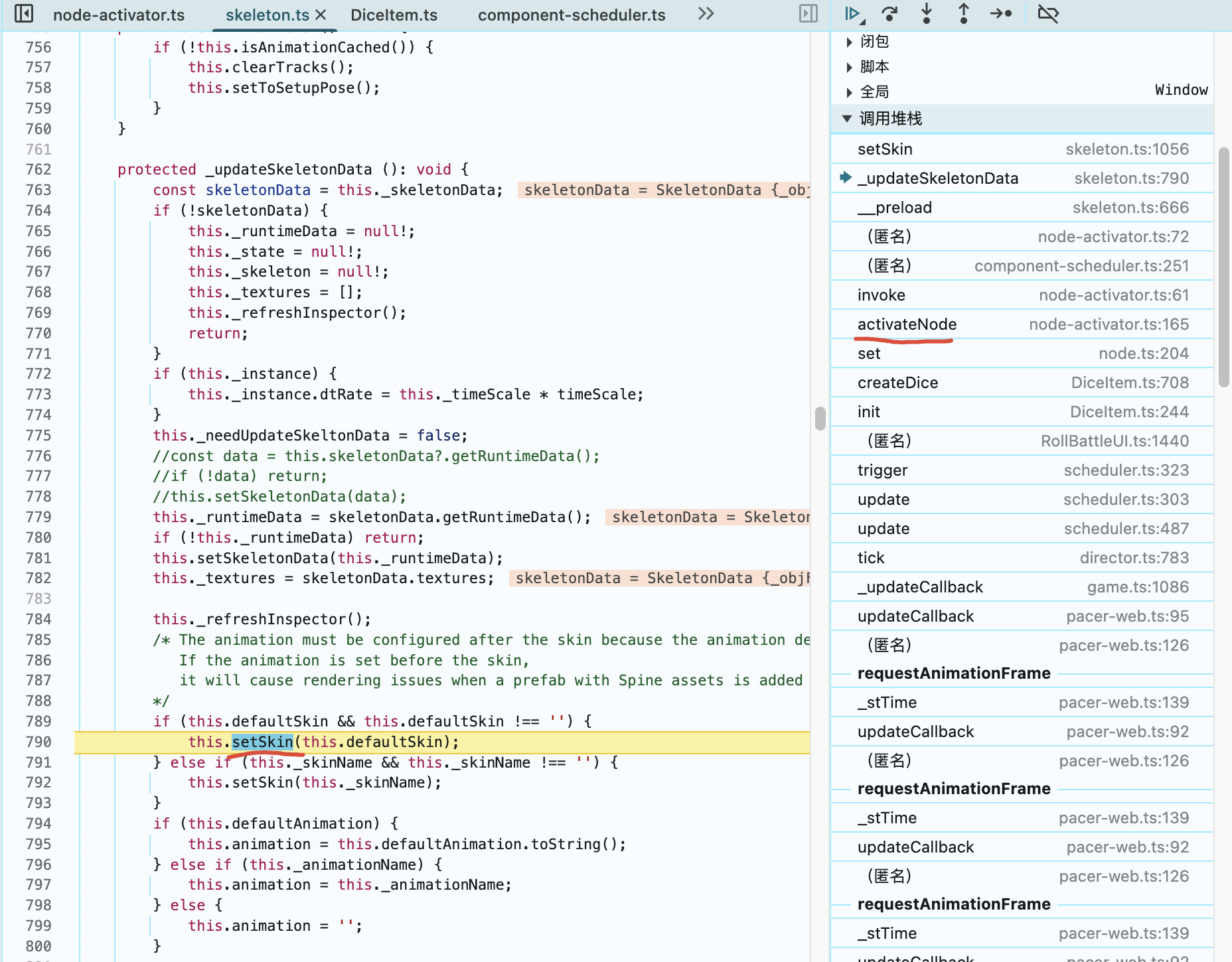Click the code editor vertical scrollbar thumb
Image resolution: width=1232 pixels, height=962 pixels.
click(x=820, y=419)
